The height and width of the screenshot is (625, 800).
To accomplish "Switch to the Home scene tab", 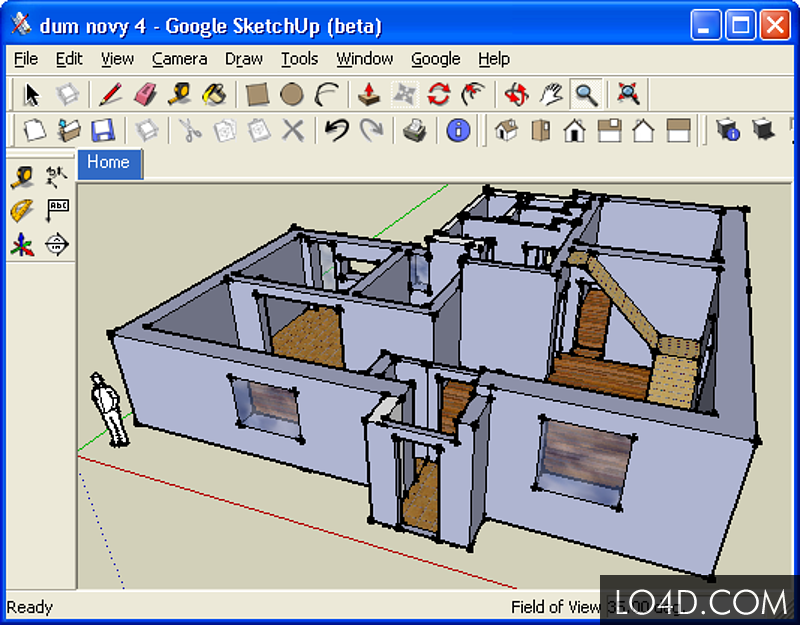I will coord(110,163).
